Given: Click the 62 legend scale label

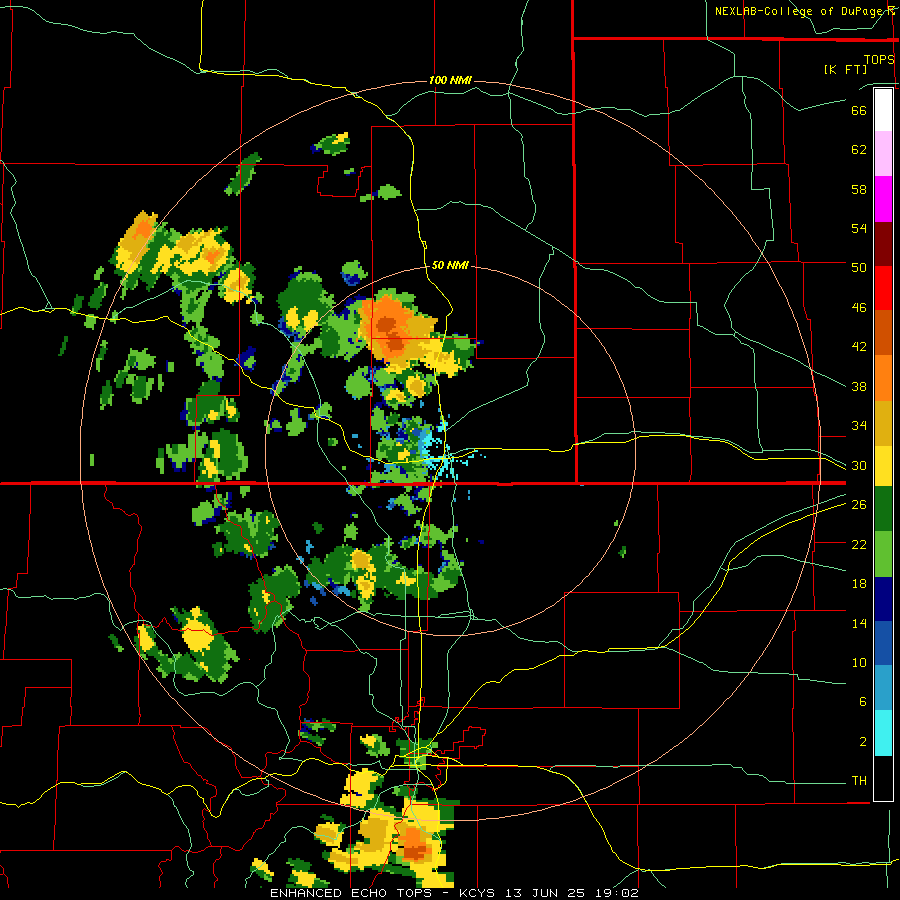Looking at the screenshot, I should pos(859,150).
